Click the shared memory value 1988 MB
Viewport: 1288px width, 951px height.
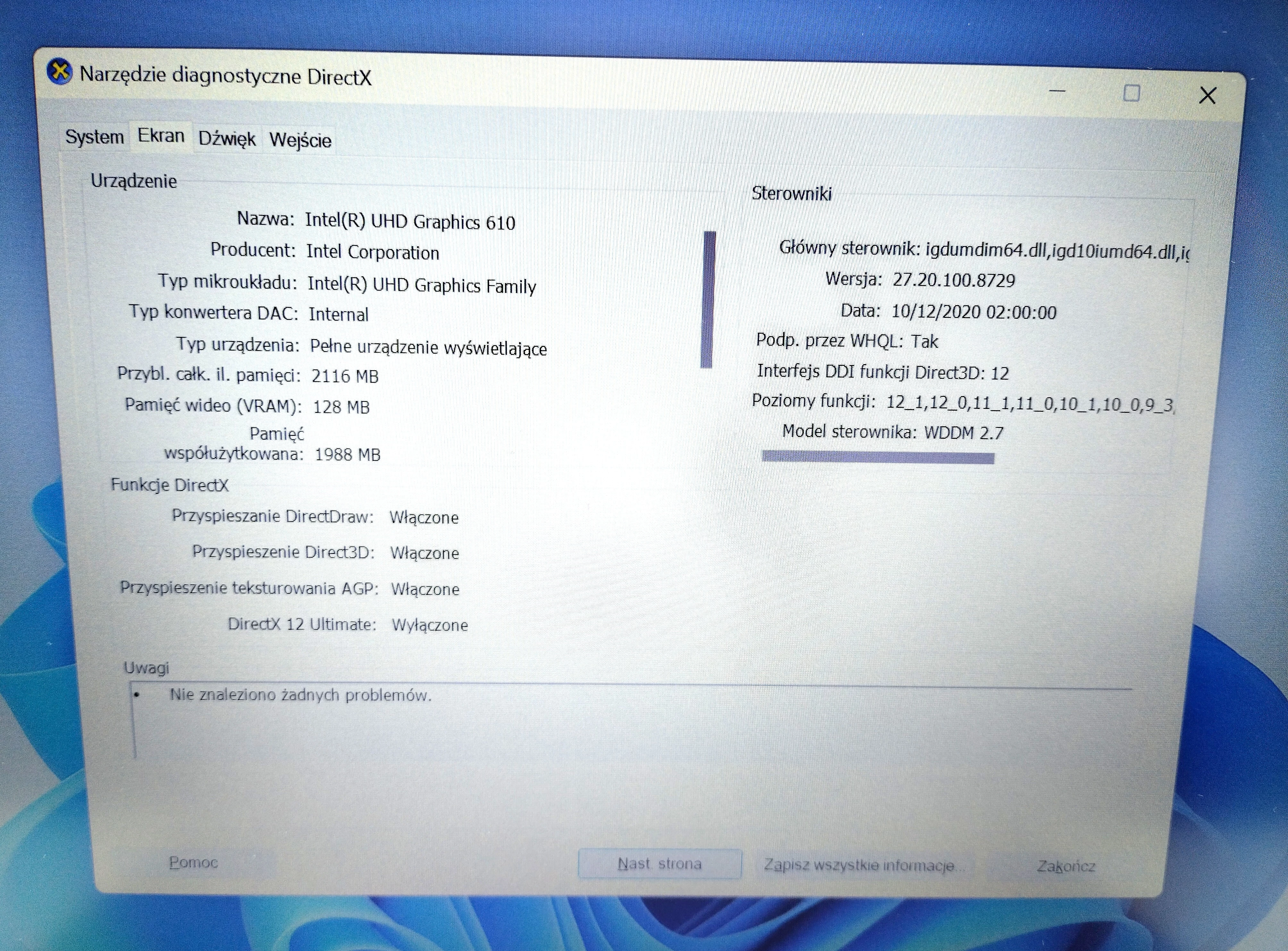click(347, 455)
